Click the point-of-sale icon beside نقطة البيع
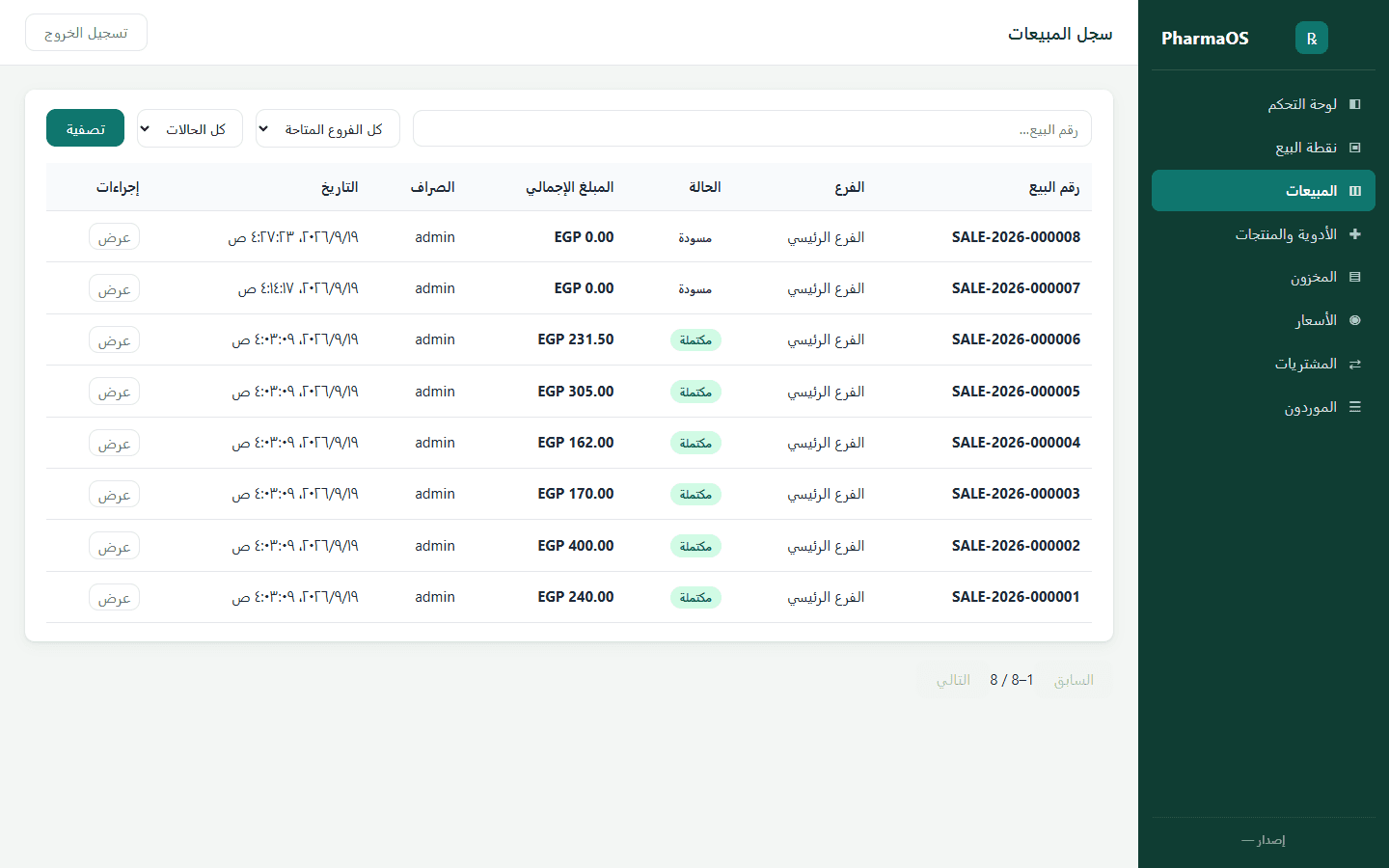This screenshot has width=1389, height=868. click(x=1354, y=148)
